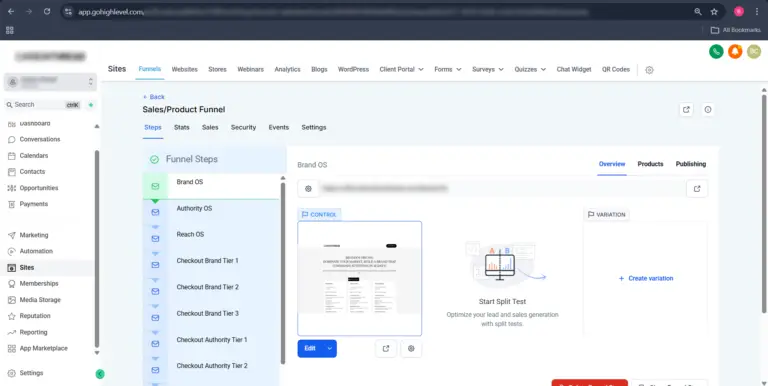This screenshot has width=768, height=386.
Task: Click the page settings gear below thumbnail
Action: (x=411, y=348)
